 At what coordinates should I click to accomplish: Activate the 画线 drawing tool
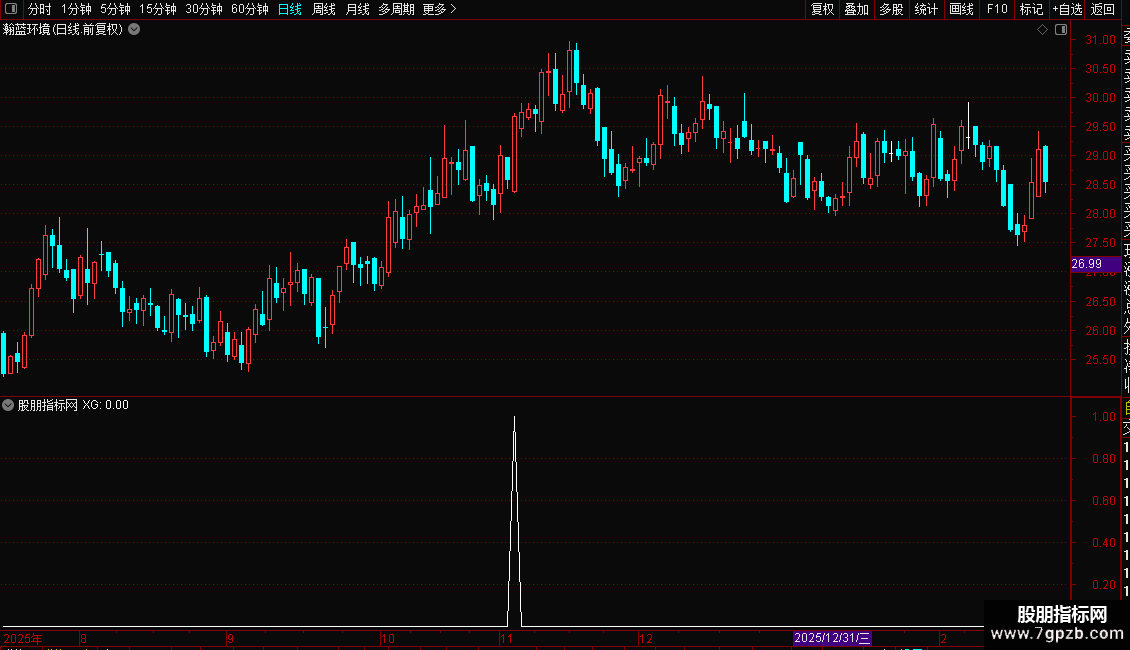click(x=961, y=9)
